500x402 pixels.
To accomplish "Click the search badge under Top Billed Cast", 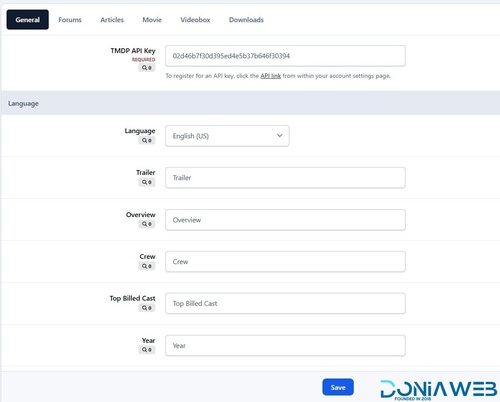I will pos(147,308).
